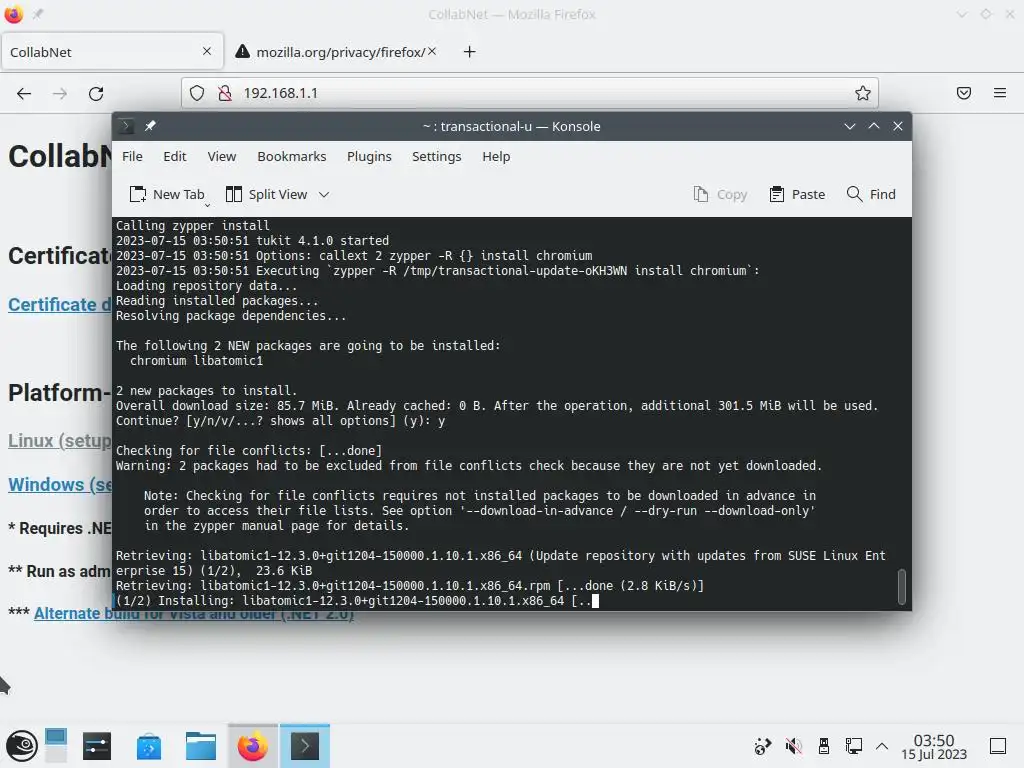Open Konsole Plugins menu
Viewport: 1024px width, 768px height.
[x=369, y=157]
